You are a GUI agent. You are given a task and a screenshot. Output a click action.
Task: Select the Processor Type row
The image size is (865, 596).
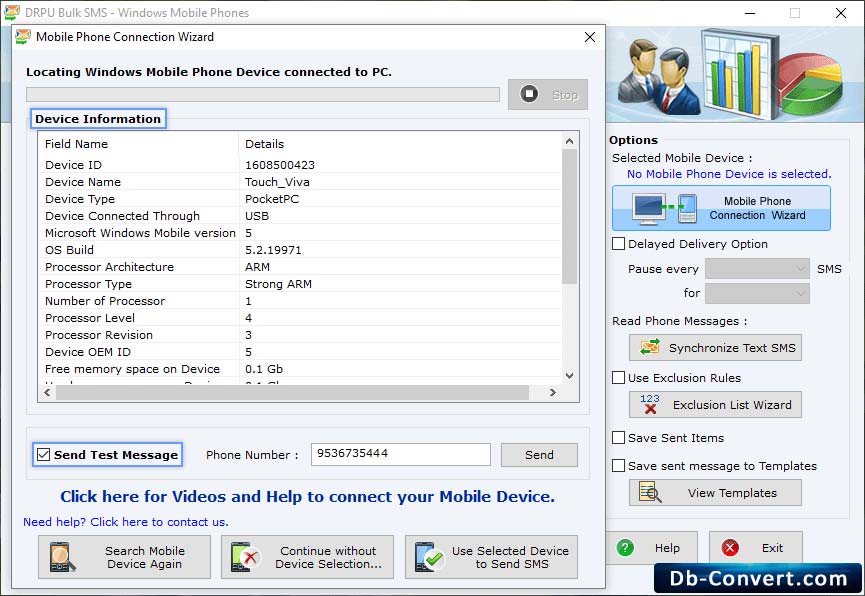300,284
